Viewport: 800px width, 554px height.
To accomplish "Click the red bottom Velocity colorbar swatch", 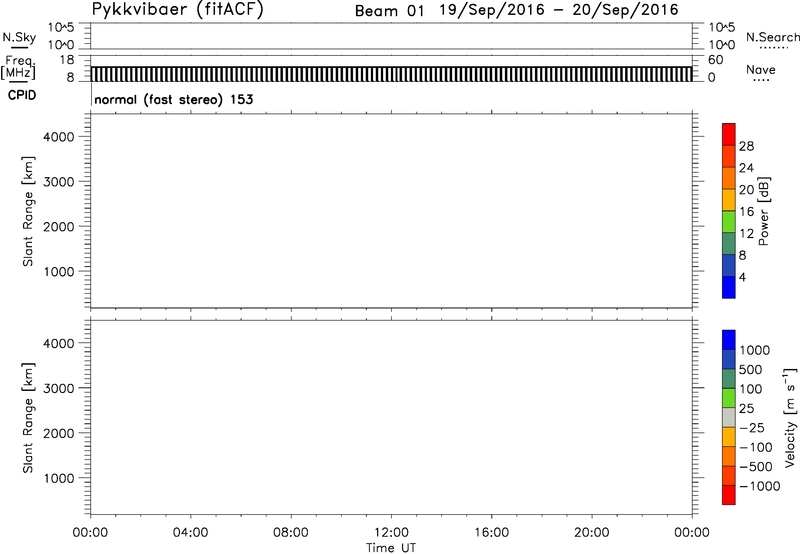I will (x=729, y=495).
